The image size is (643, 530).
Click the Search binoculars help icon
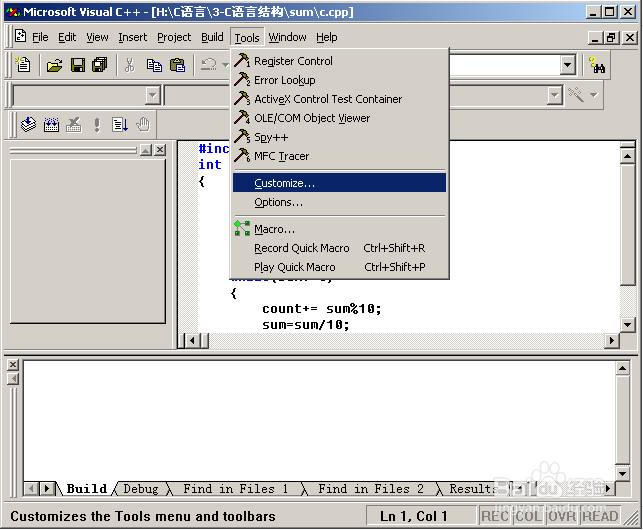[597, 65]
